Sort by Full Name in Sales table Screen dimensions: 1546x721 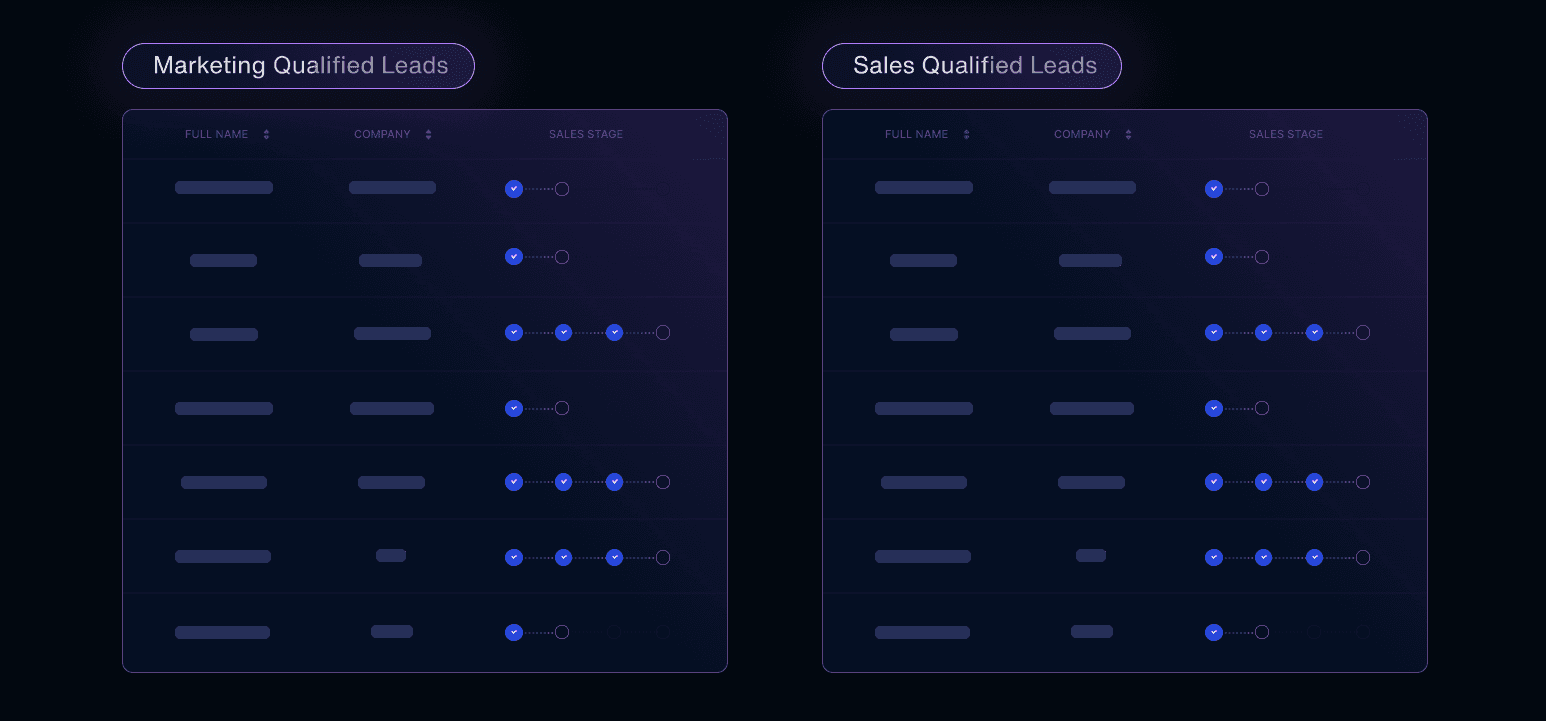pos(966,134)
